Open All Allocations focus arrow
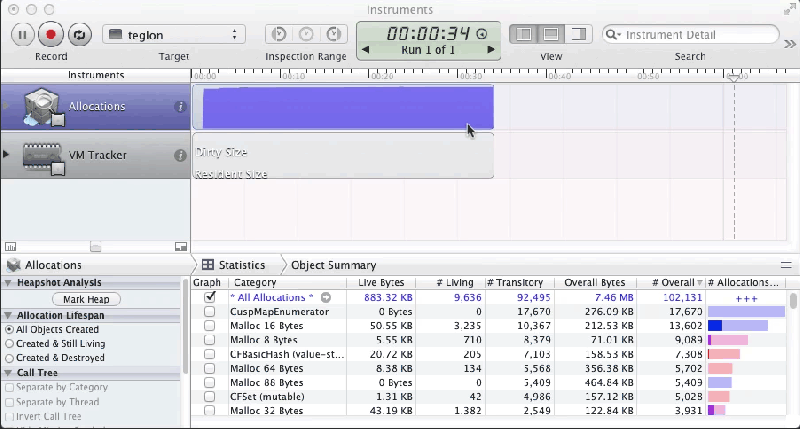 pyautogui.click(x=326, y=297)
